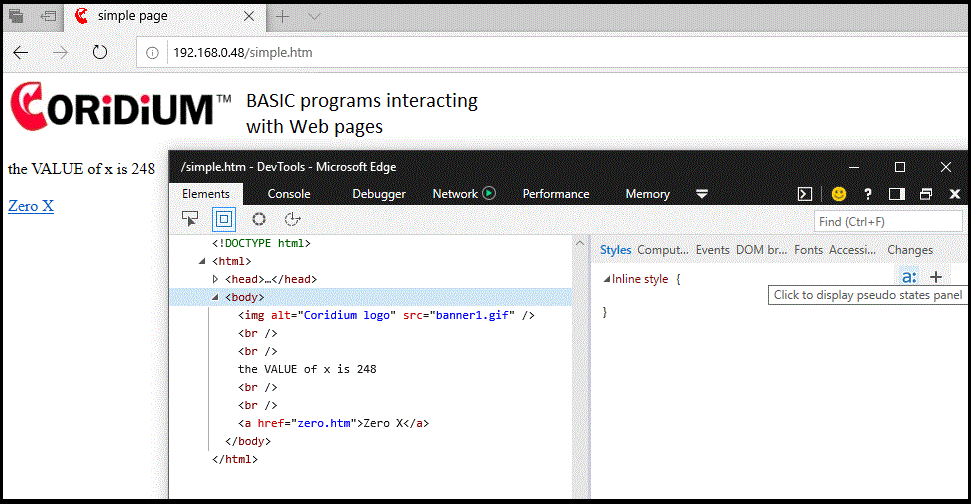Expand the collapsed head element
The image size is (971, 504).
[215, 279]
